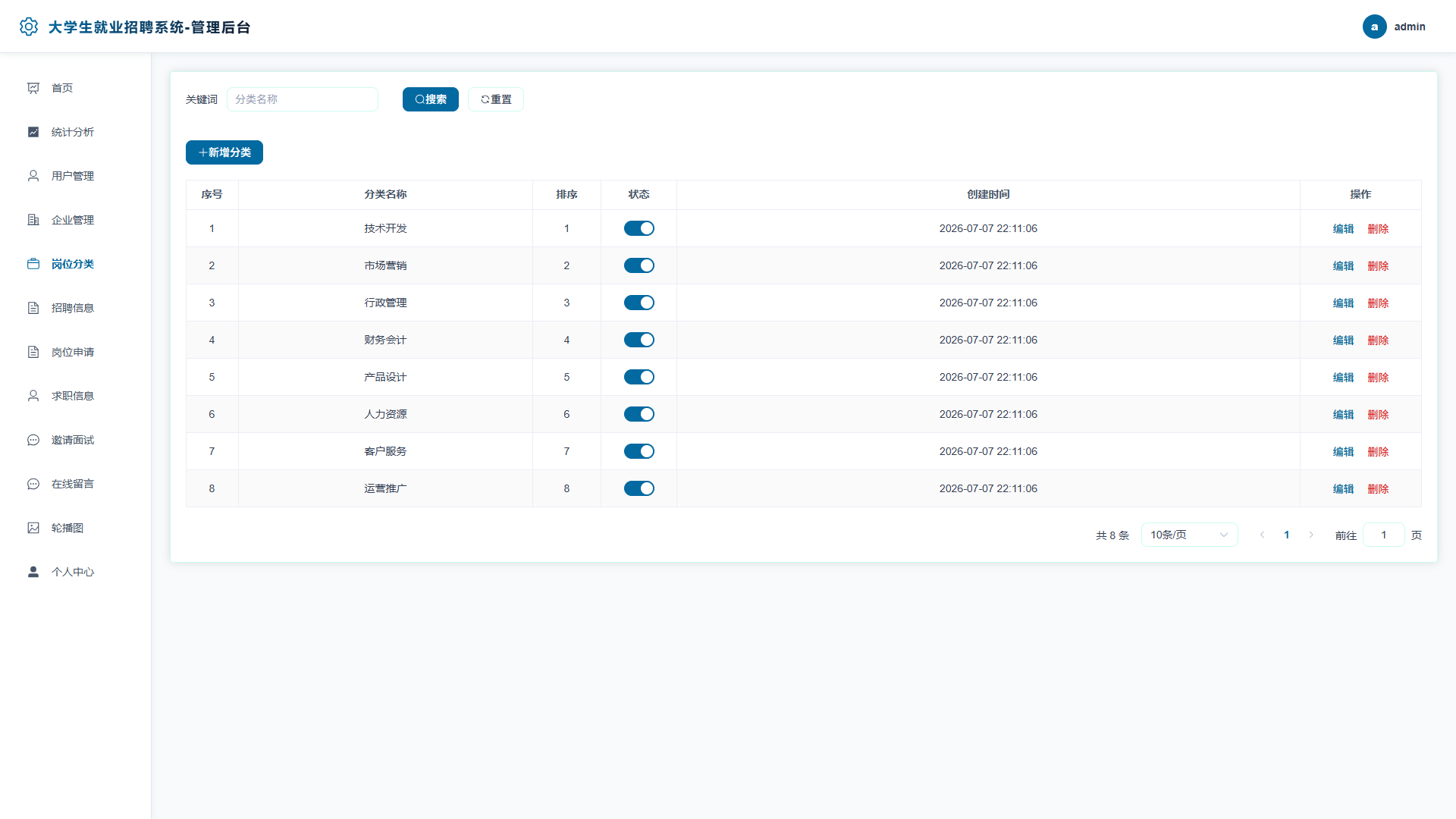Go to next page arrow
The height and width of the screenshot is (819, 1456).
point(1310,535)
